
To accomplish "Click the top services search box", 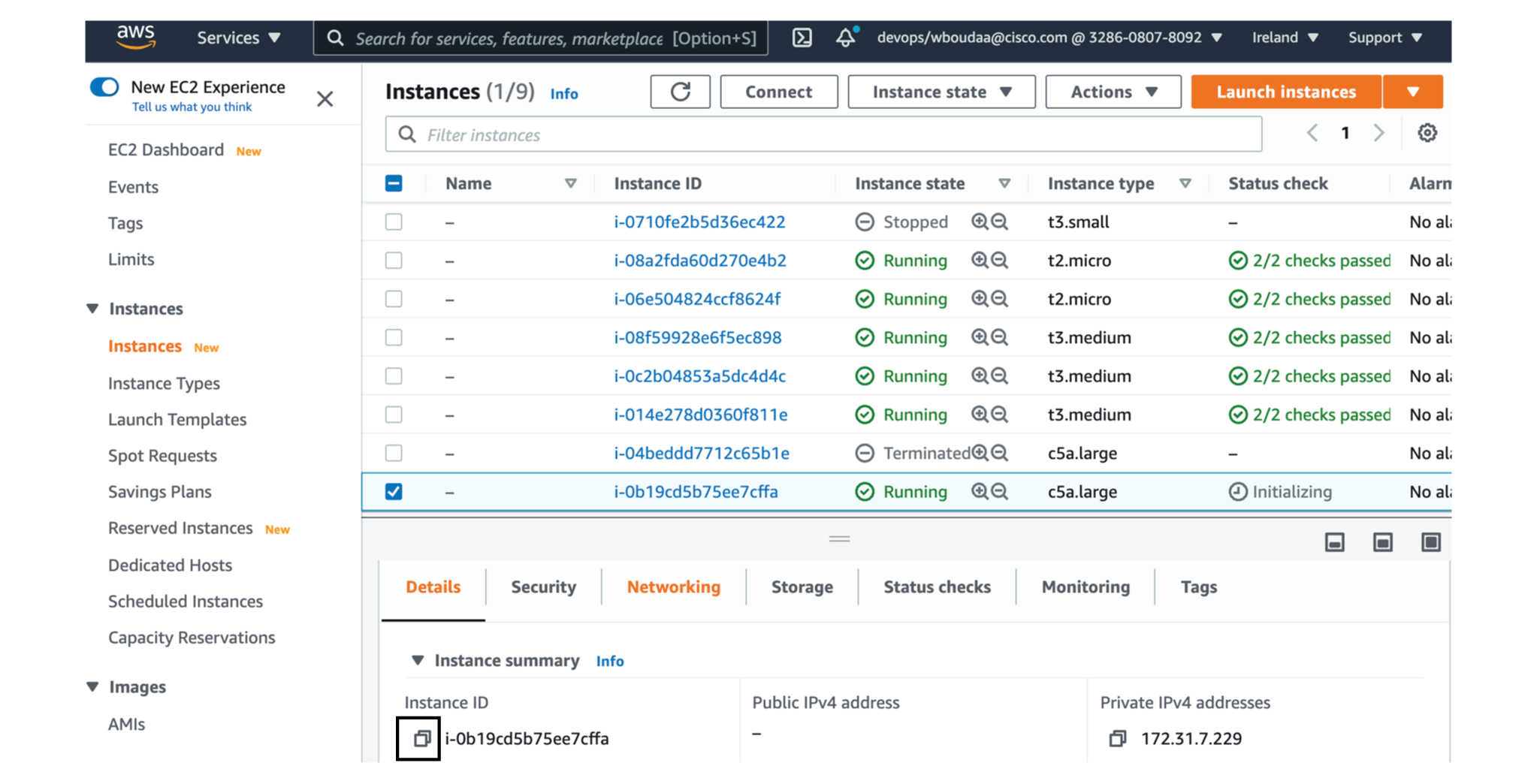I will point(541,38).
